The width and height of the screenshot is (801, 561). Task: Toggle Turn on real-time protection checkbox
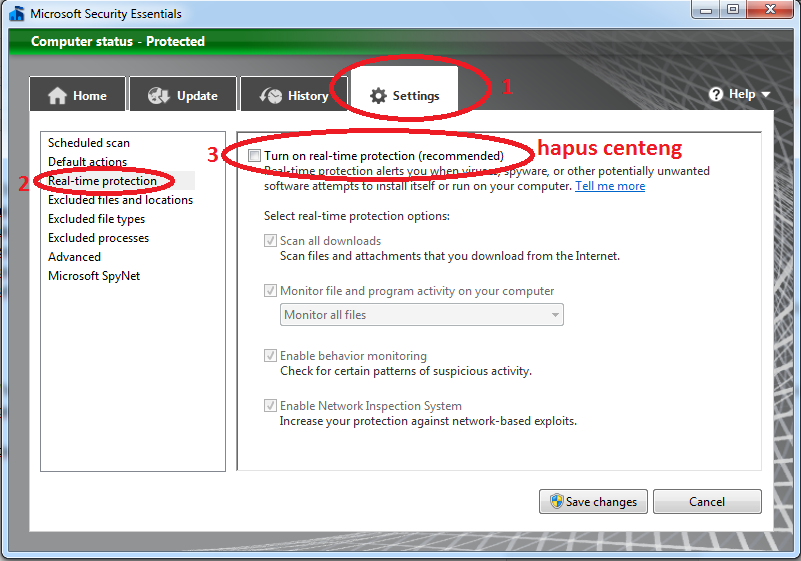tap(254, 155)
